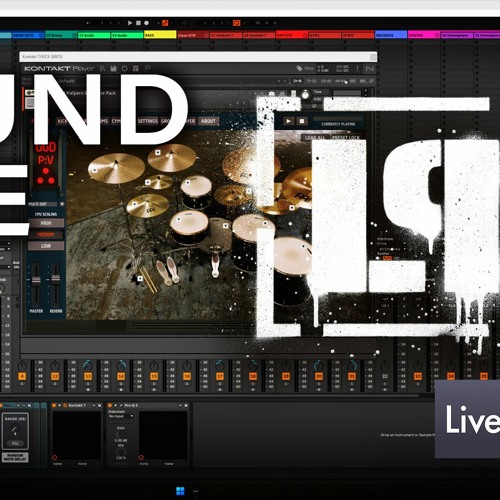This screenshot has height=500, width=500.
Task: Play the groove in the drum plugin player
Action: point(289,121)
